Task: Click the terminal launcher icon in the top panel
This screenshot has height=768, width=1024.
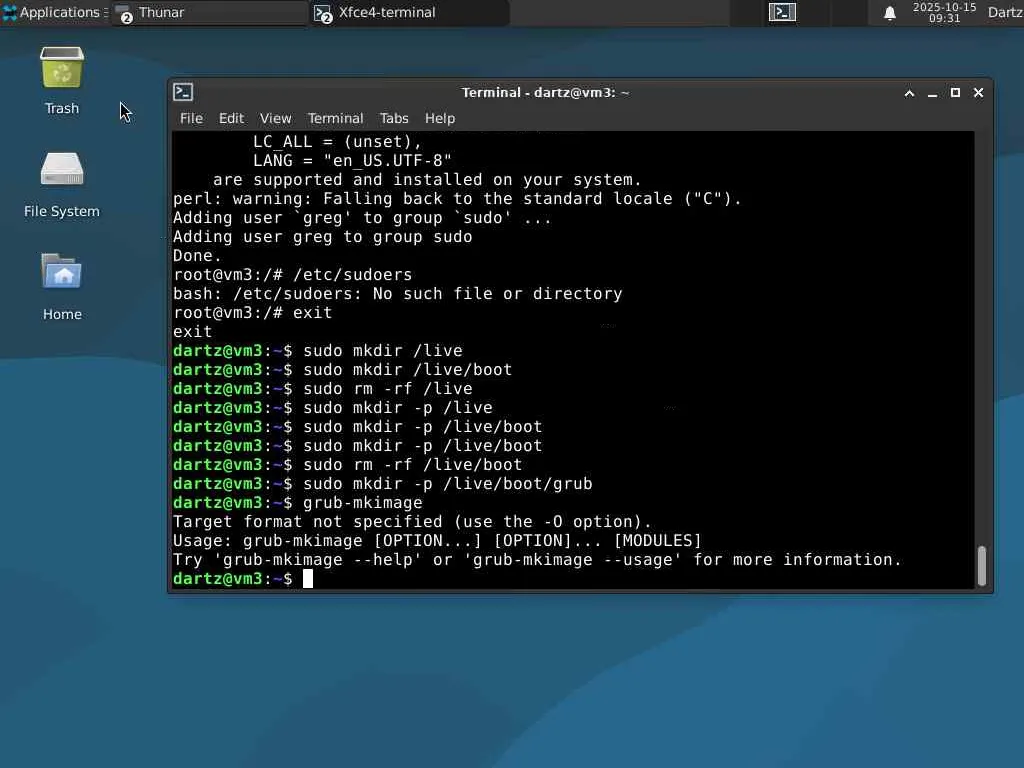Action: (x=782, y=12)
